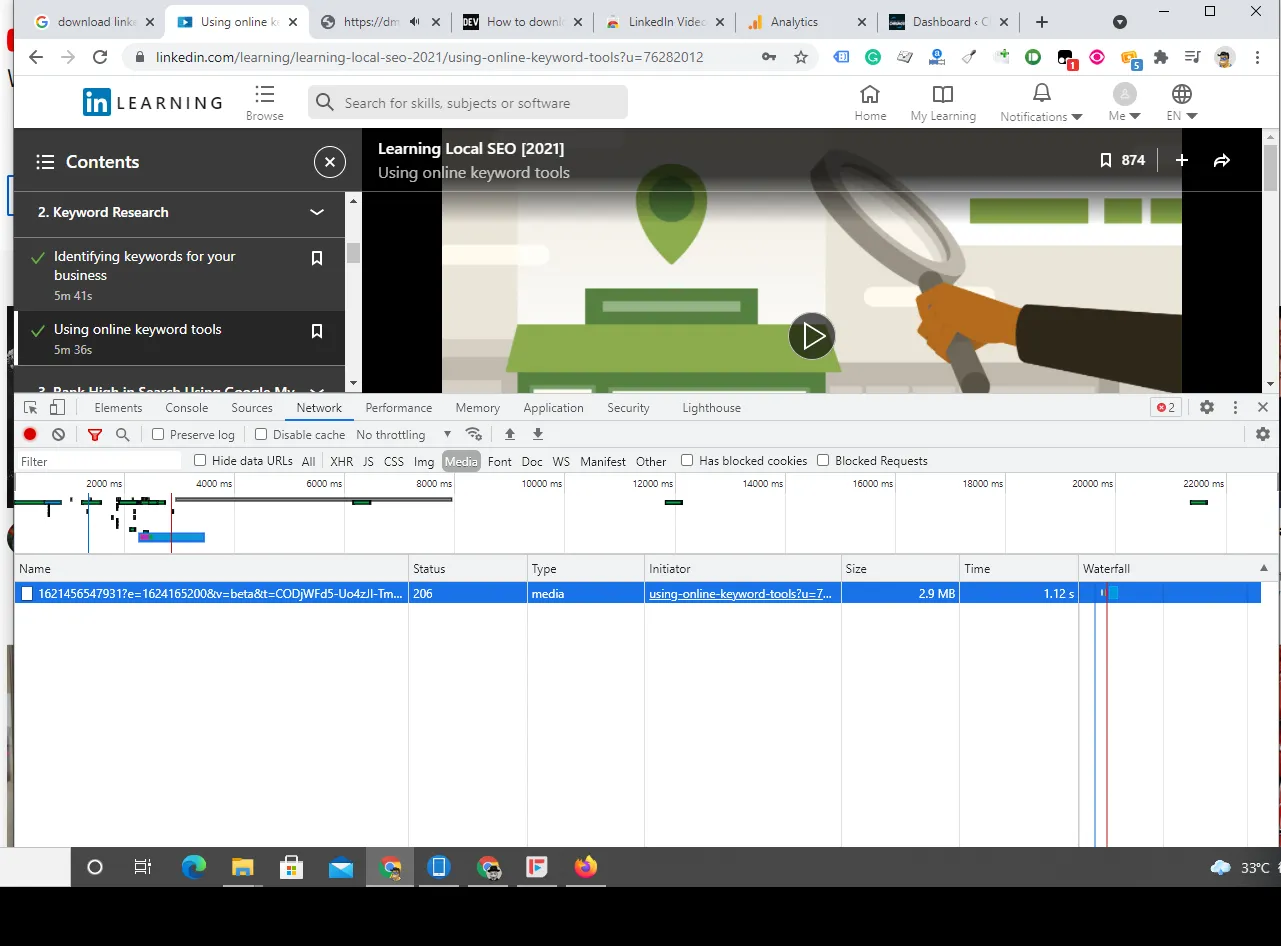Toggle the device toolbar icon
This screenshot has width=1281, height=946.
tap(57, 408)
